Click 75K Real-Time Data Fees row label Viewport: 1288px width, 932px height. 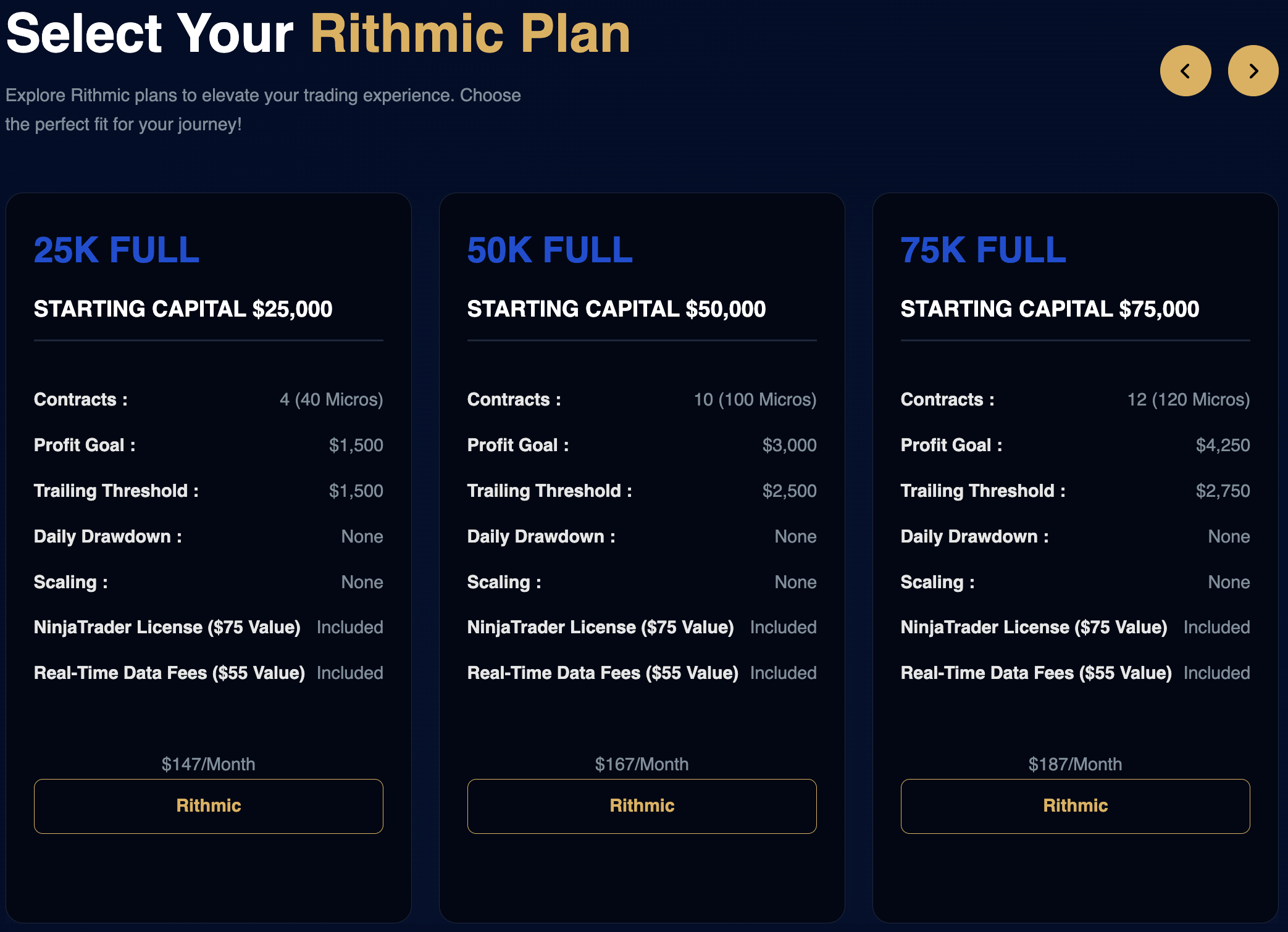pyautogui.click(x=1036, y=673)
